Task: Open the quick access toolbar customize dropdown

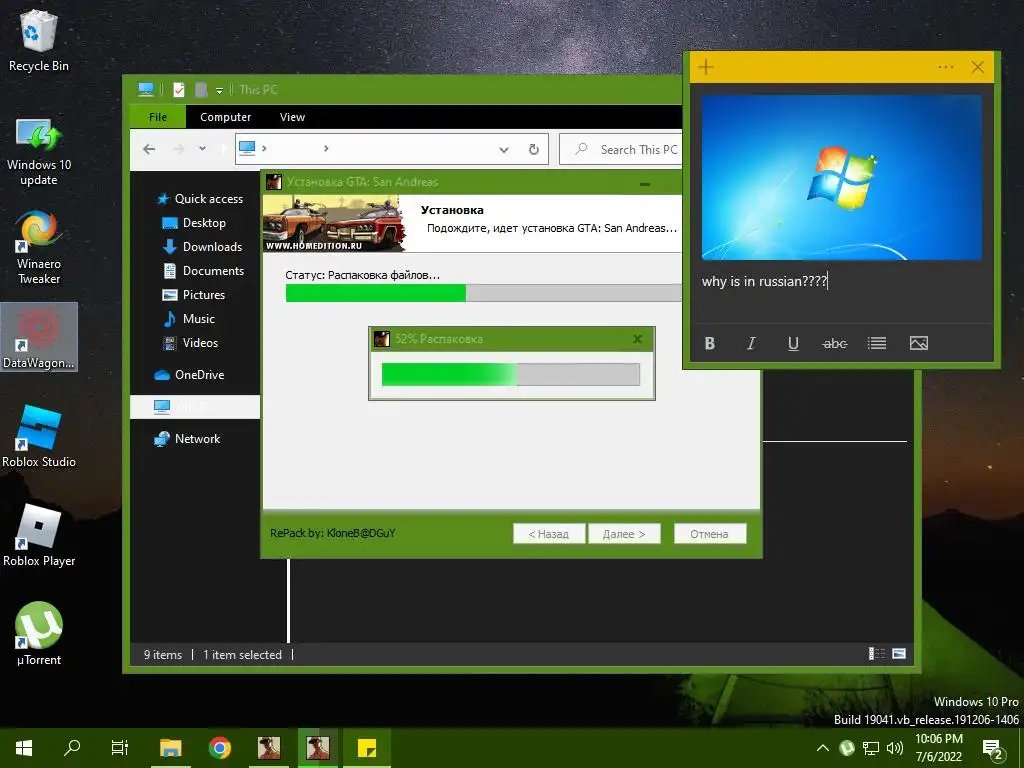Action: pos(219,90)
